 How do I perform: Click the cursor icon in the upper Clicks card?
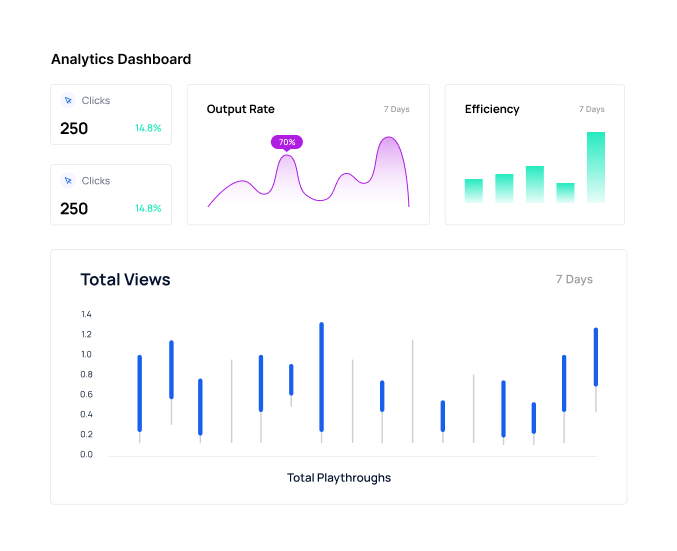click(x=68, y=100)
